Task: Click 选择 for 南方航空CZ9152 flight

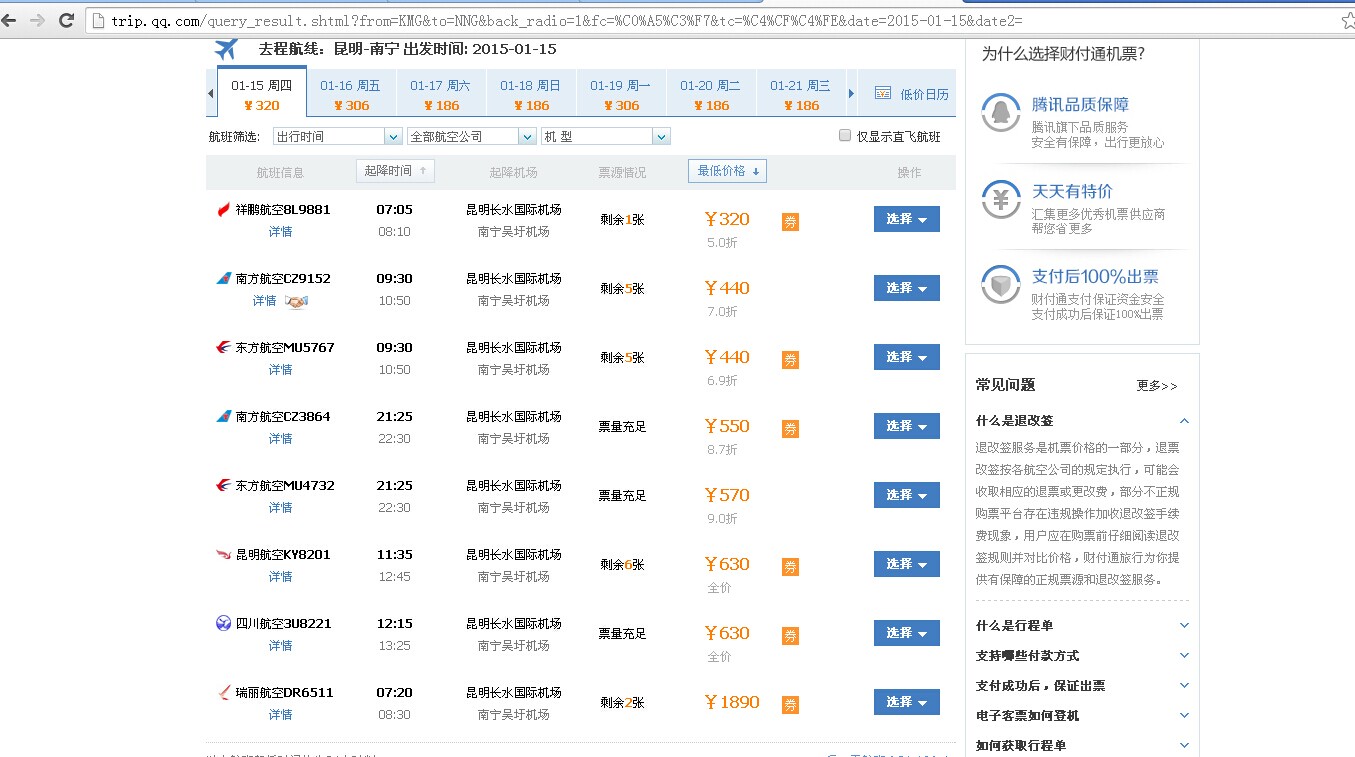Action: pyautogui.click(x=907, y=288)
